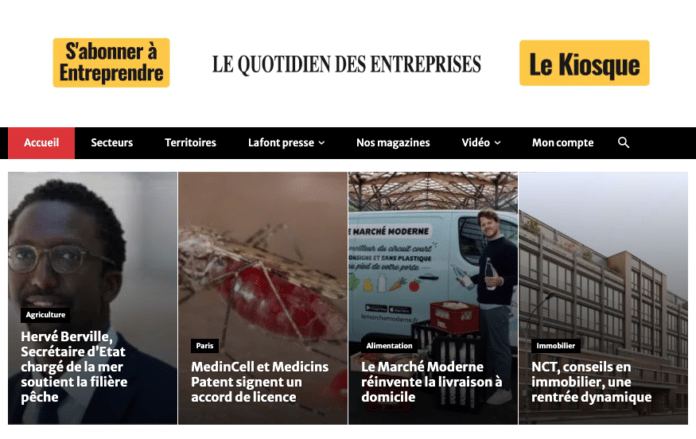Open the Le Kiosque button

[584, 63]
